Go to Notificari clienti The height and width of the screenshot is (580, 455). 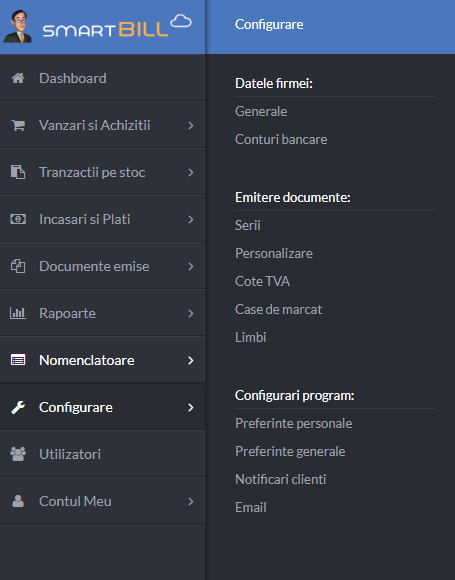(x=280, y=479)
